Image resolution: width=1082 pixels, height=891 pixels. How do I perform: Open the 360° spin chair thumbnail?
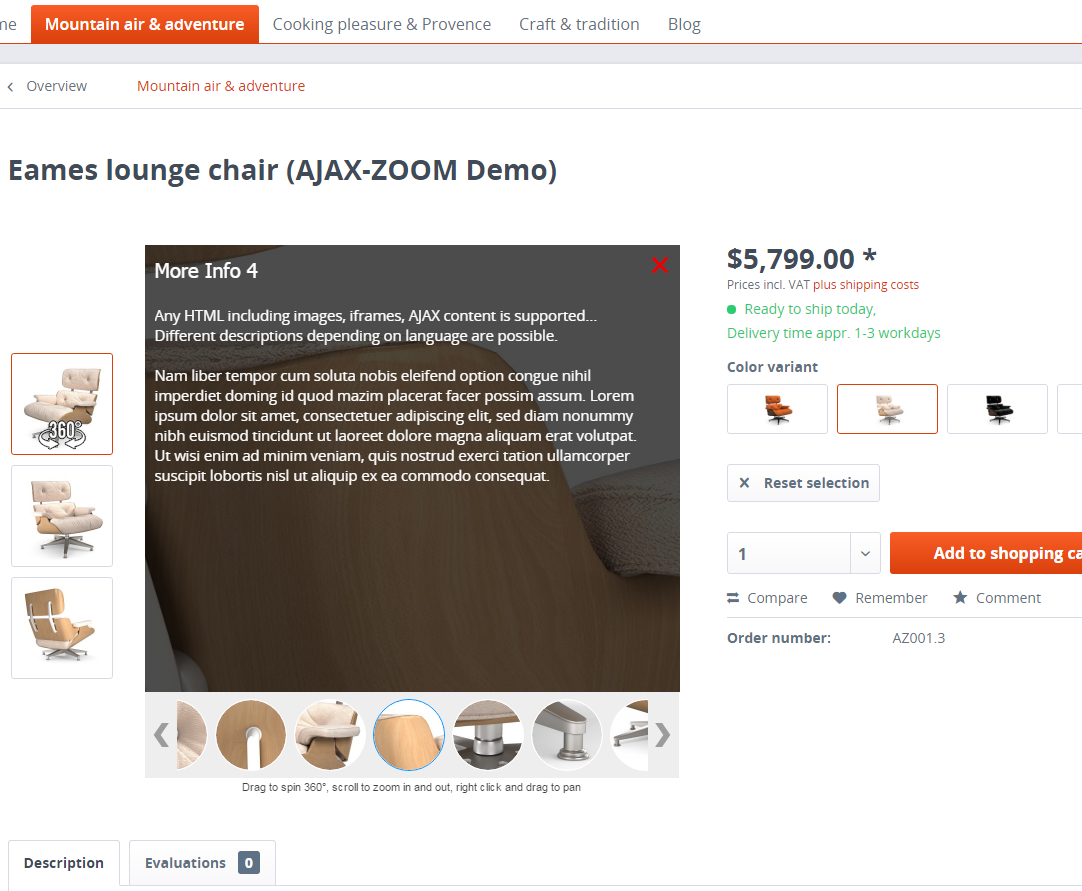[x=62, y=404]
